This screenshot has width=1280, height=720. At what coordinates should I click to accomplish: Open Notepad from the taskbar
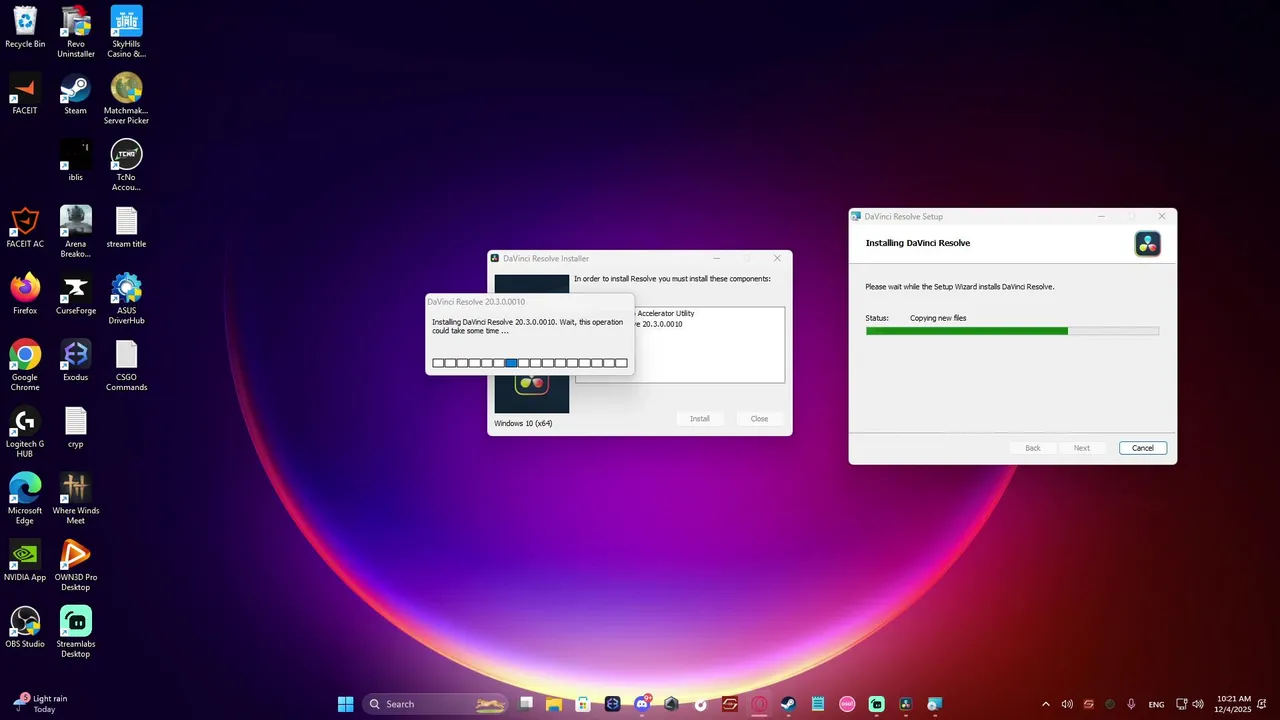pyautogui.click(x=818, y=704)
